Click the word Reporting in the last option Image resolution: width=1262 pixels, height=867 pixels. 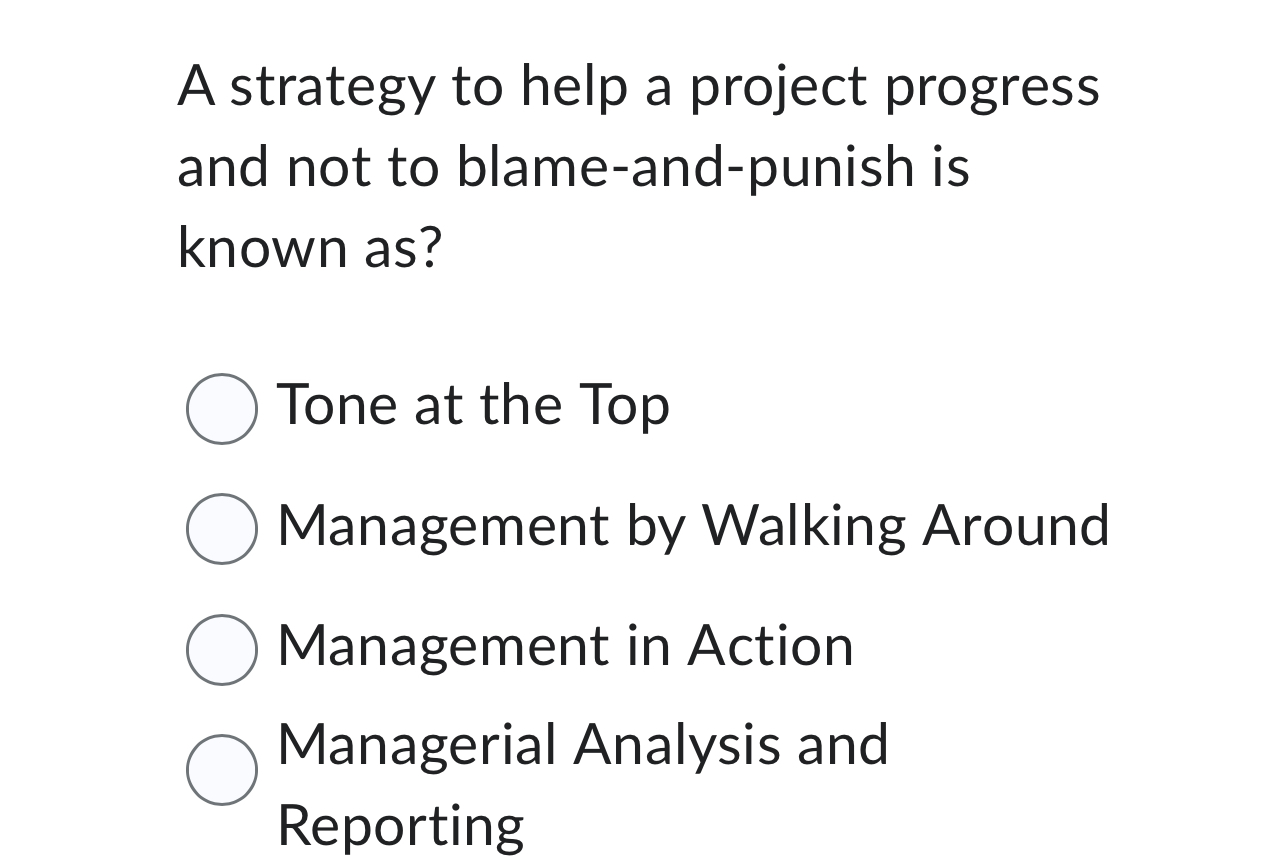[399, 823]
